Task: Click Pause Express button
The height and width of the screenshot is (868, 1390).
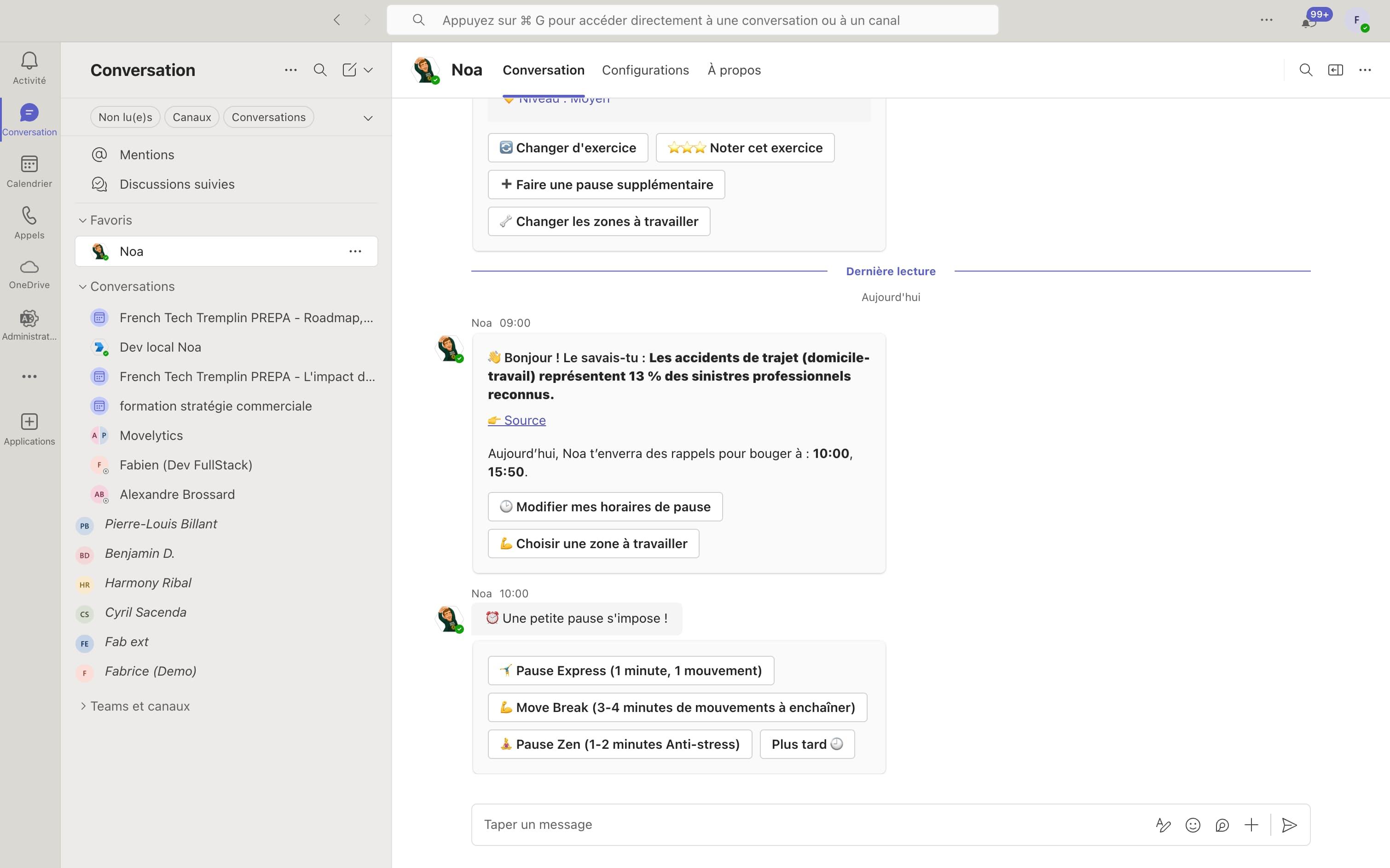Action: pyautogui.click(x=631, y=671)
